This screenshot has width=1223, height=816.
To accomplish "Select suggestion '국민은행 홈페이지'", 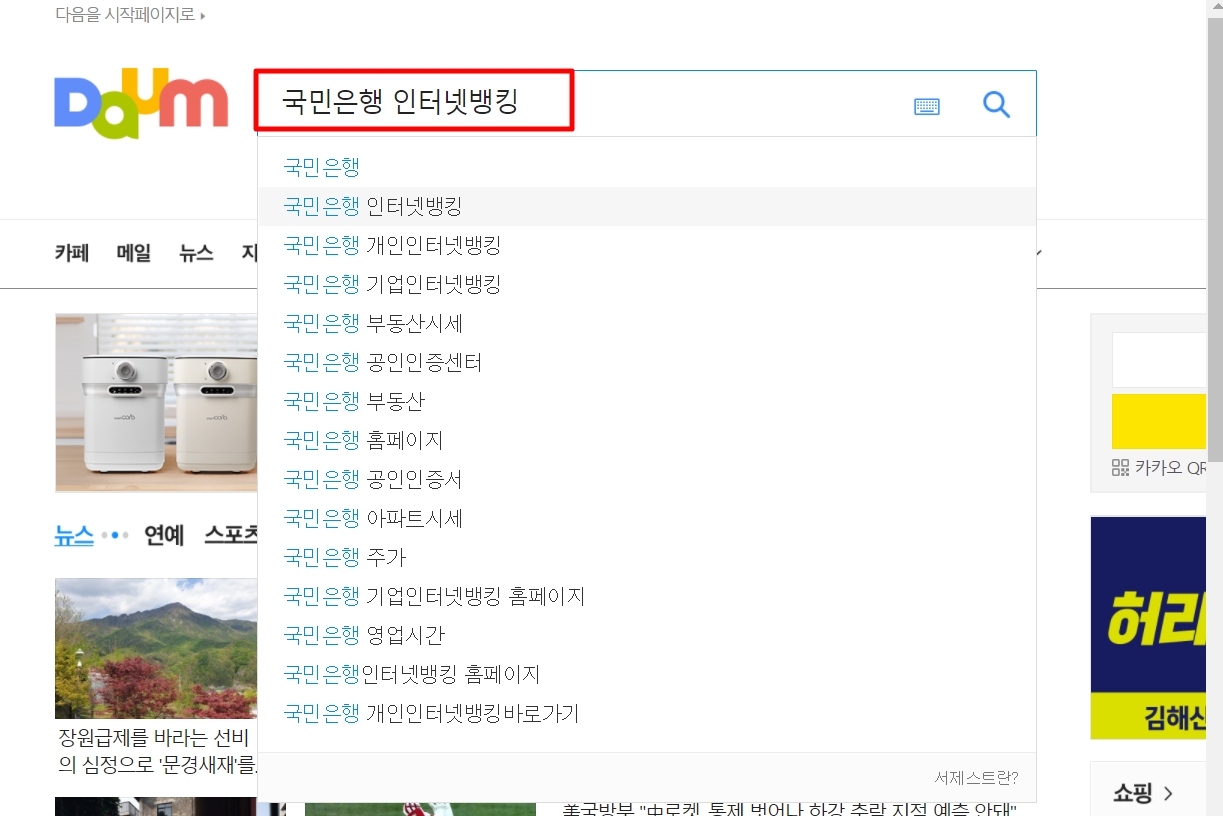I will pos(646,440).
